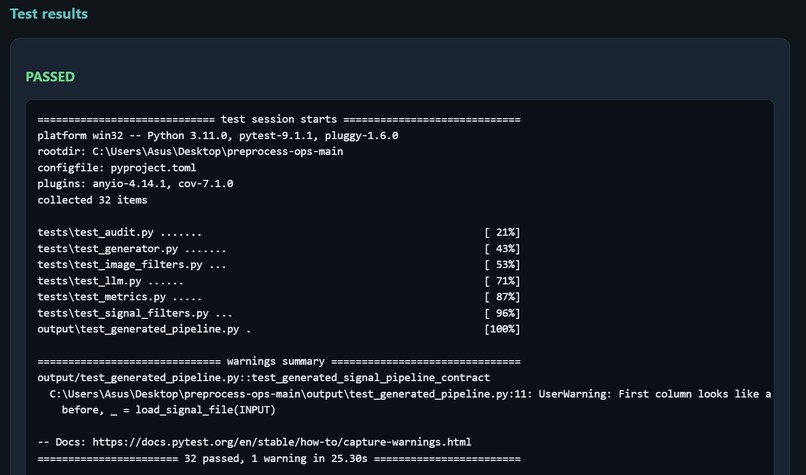
Task: Click the [ 21%] progress value
Action: [x=502, y=232]
